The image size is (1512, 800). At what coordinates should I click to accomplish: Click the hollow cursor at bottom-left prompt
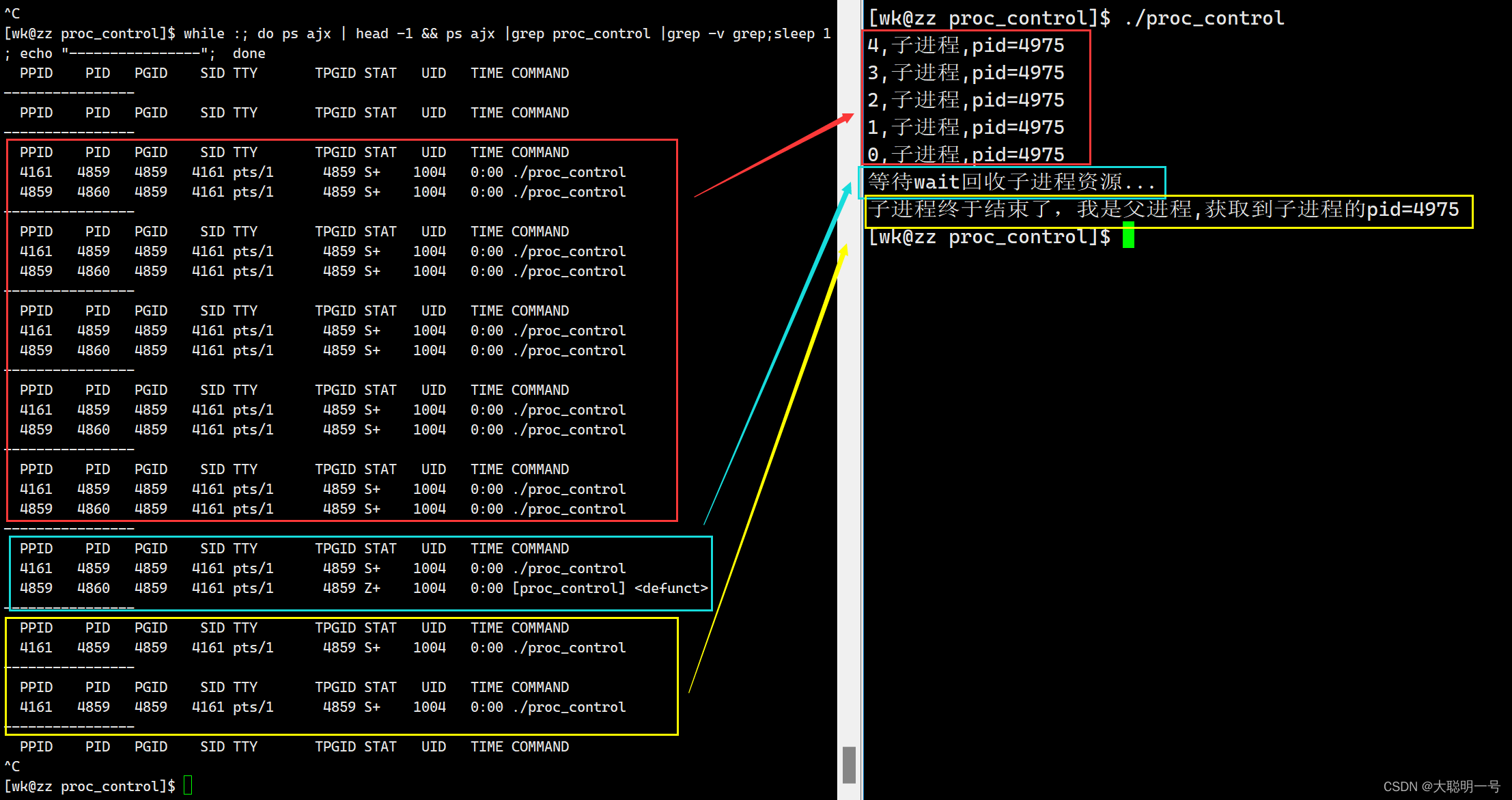click(188, 786)
